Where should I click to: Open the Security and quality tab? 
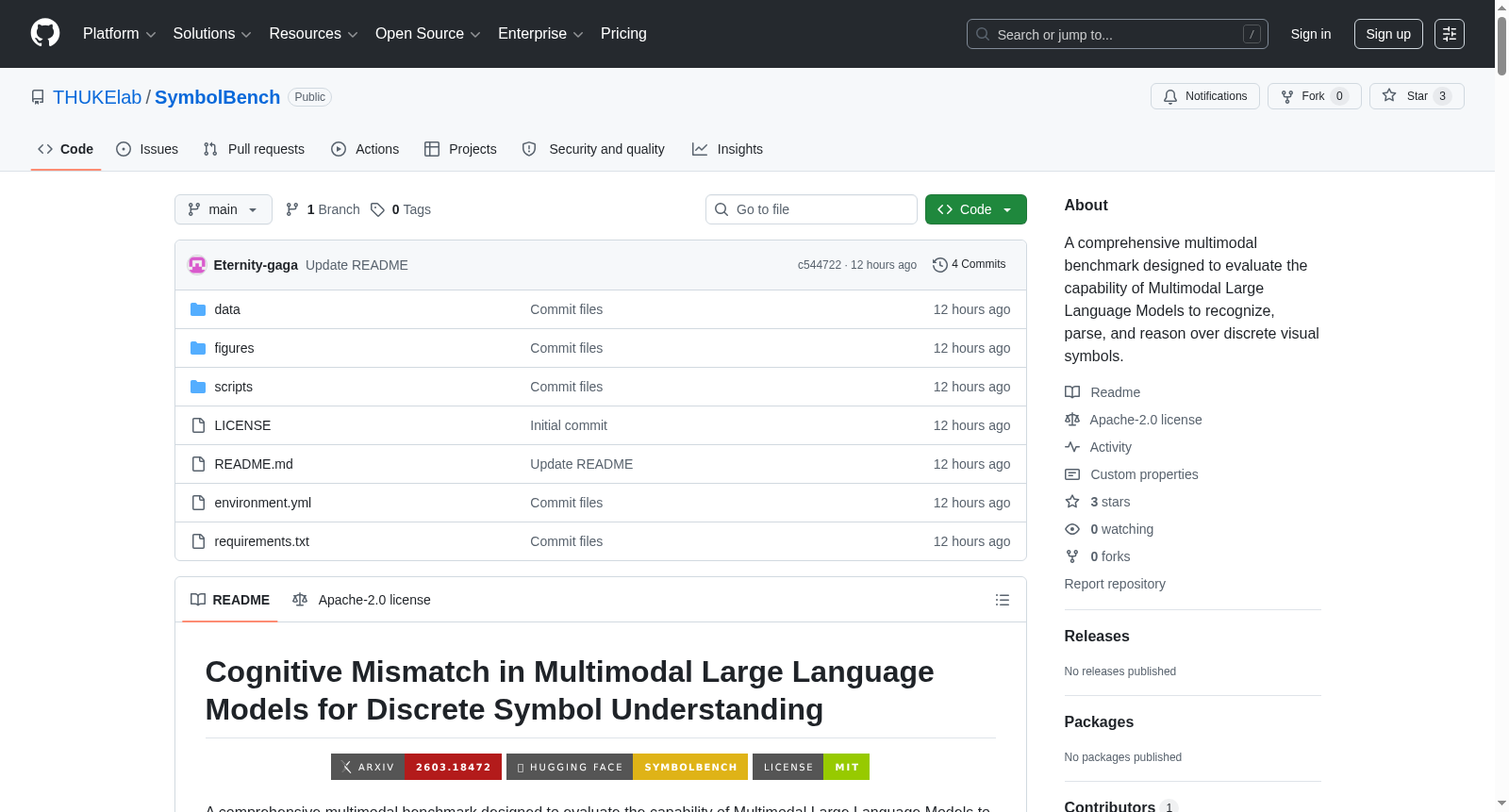[593, 149]
